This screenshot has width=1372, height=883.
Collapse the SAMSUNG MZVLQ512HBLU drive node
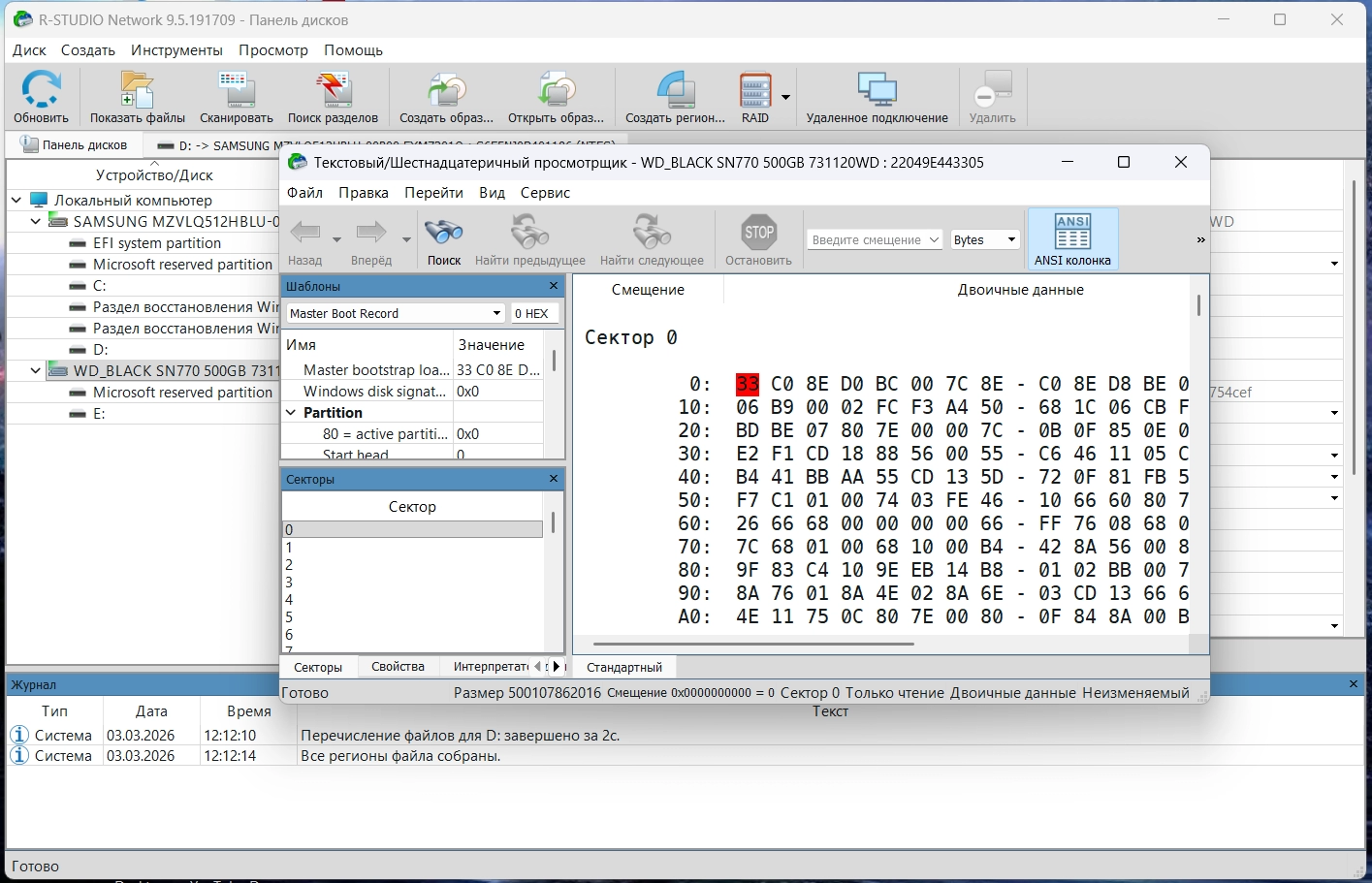coord(36,222)
